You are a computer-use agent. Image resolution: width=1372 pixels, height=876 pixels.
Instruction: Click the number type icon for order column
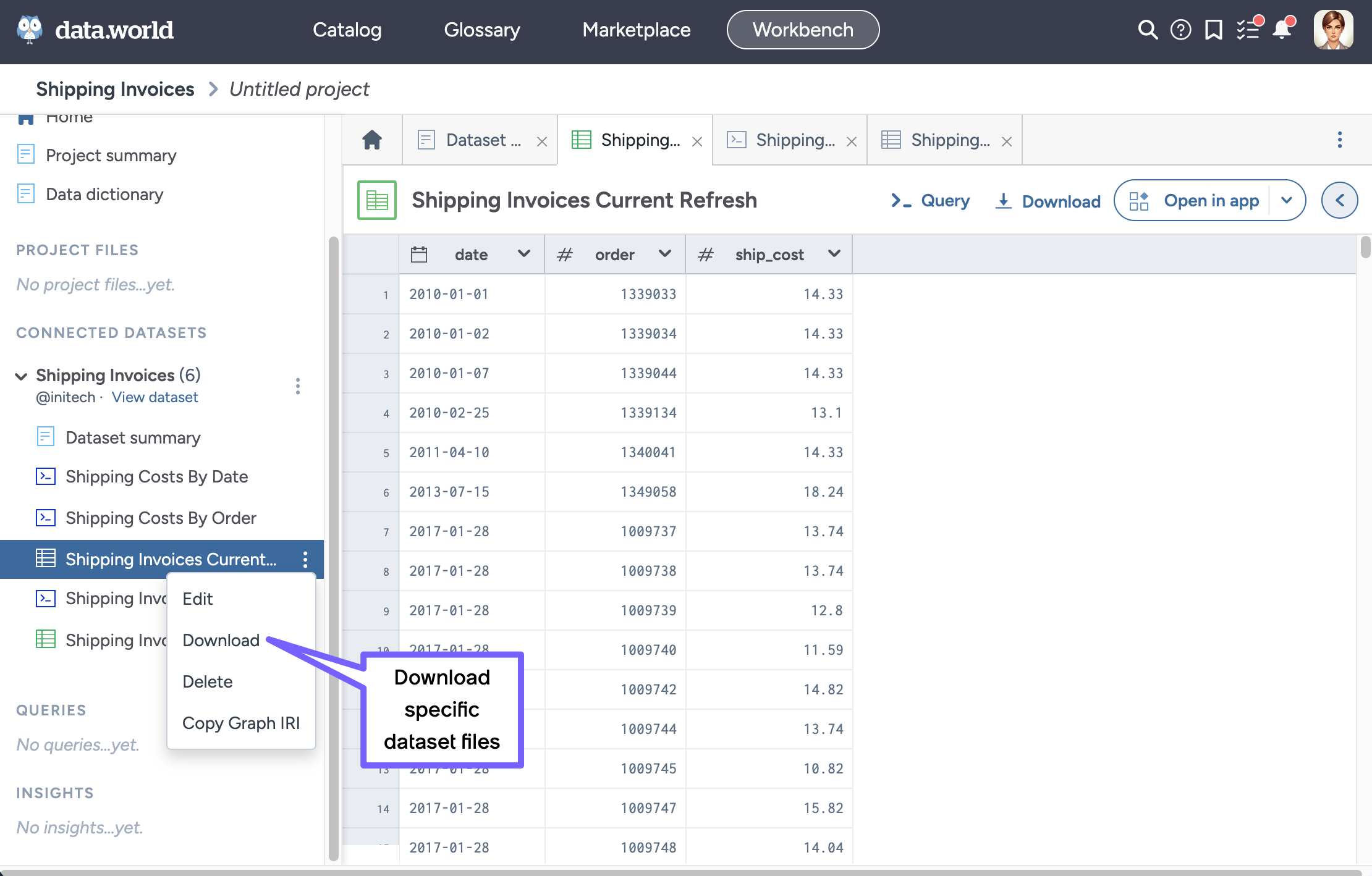click(x=565, y=255)
